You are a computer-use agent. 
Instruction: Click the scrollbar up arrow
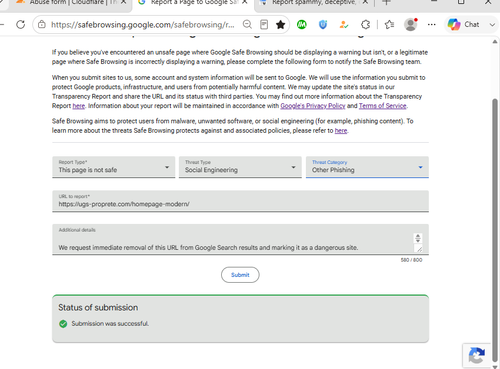pos(495,42)
